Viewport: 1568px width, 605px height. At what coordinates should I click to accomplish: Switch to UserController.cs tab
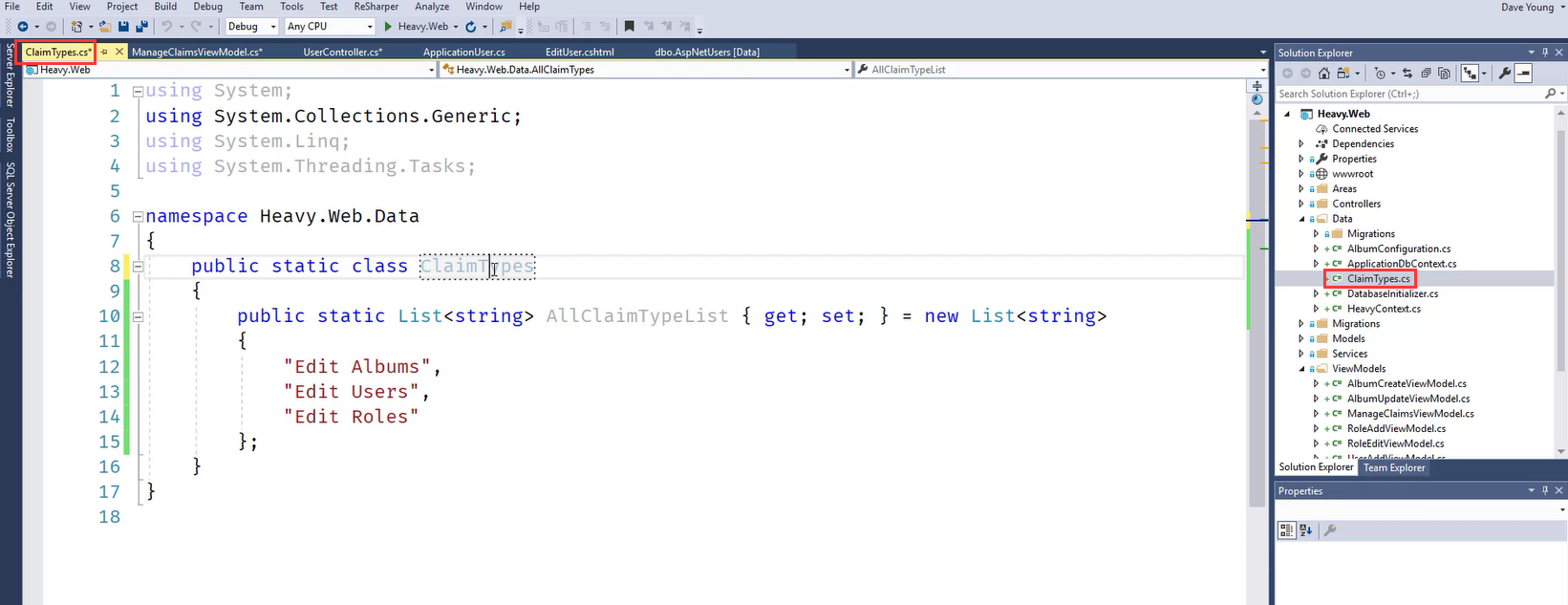(342, 53)
